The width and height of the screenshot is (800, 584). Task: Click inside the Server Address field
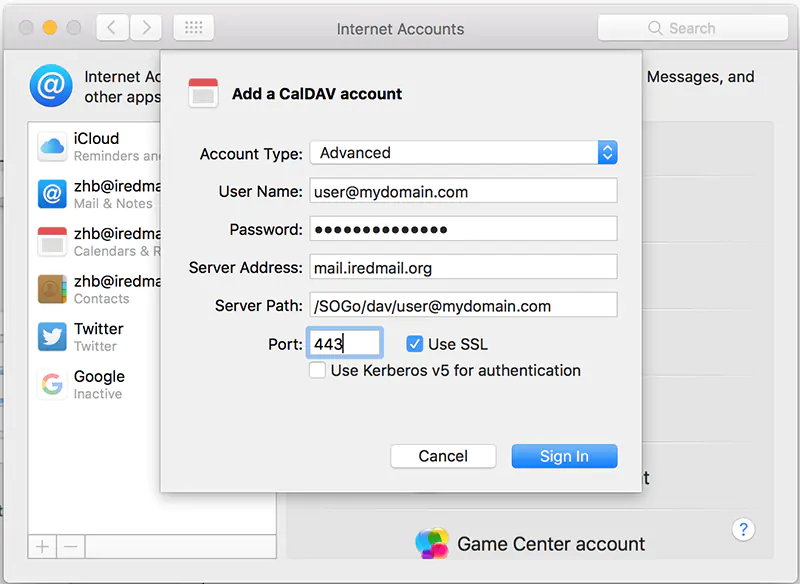click(x=463, y=267)
